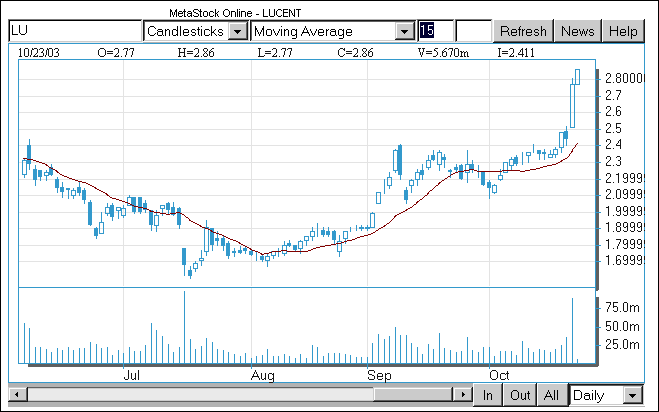This screenshot has height=412, width=659.
Task: Click the 2.7 price axis label
Action: (613, 95)
